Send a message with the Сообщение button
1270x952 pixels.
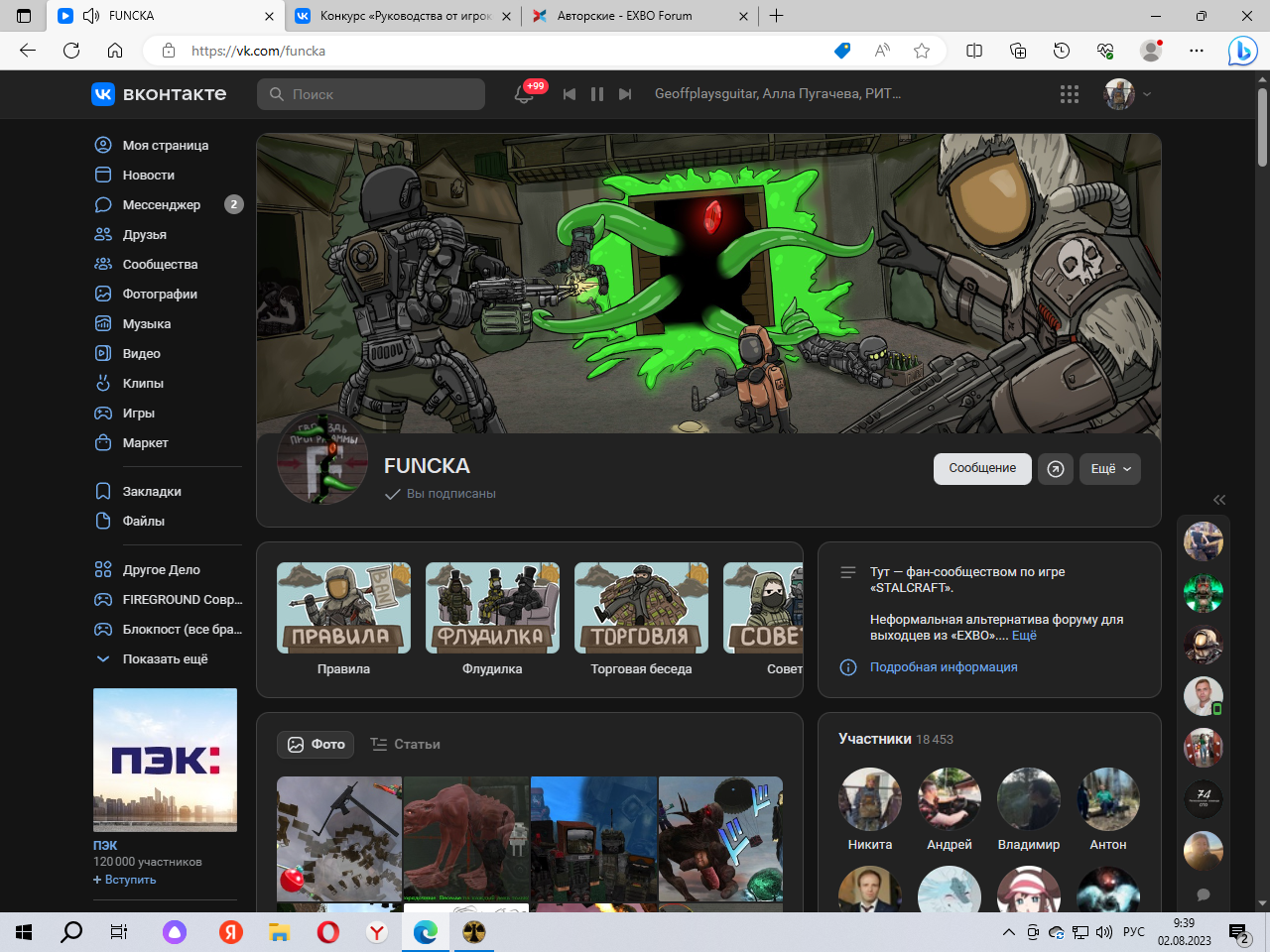(982, 468)
